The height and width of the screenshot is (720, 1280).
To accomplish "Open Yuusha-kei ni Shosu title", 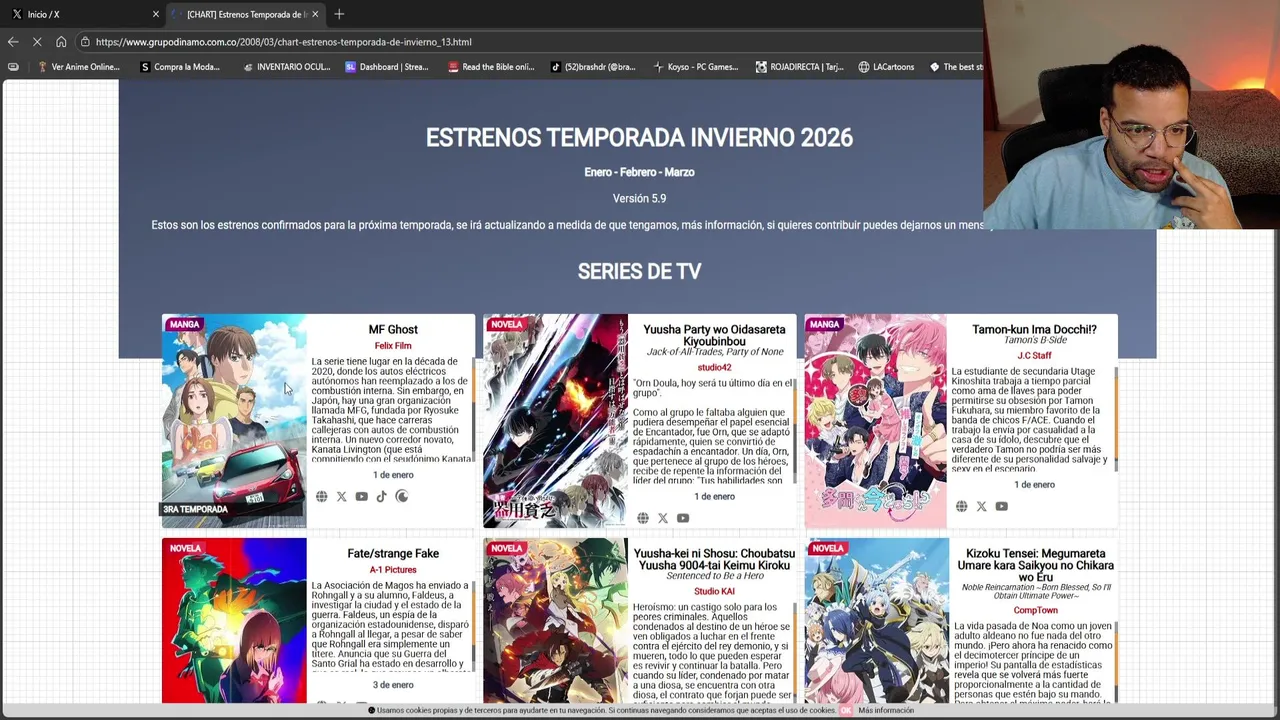I will [x=714, y=559].
